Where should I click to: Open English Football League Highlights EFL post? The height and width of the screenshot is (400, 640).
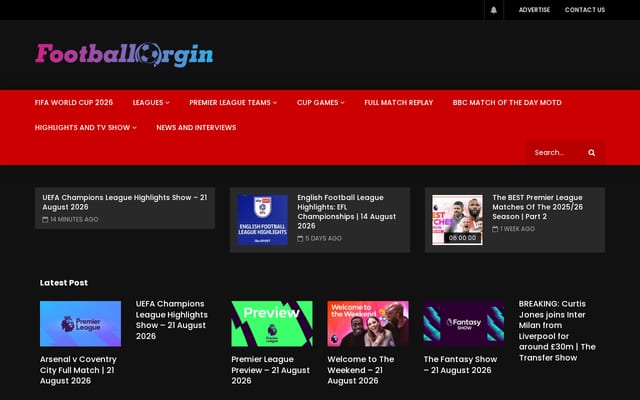(x=347, y=211)
